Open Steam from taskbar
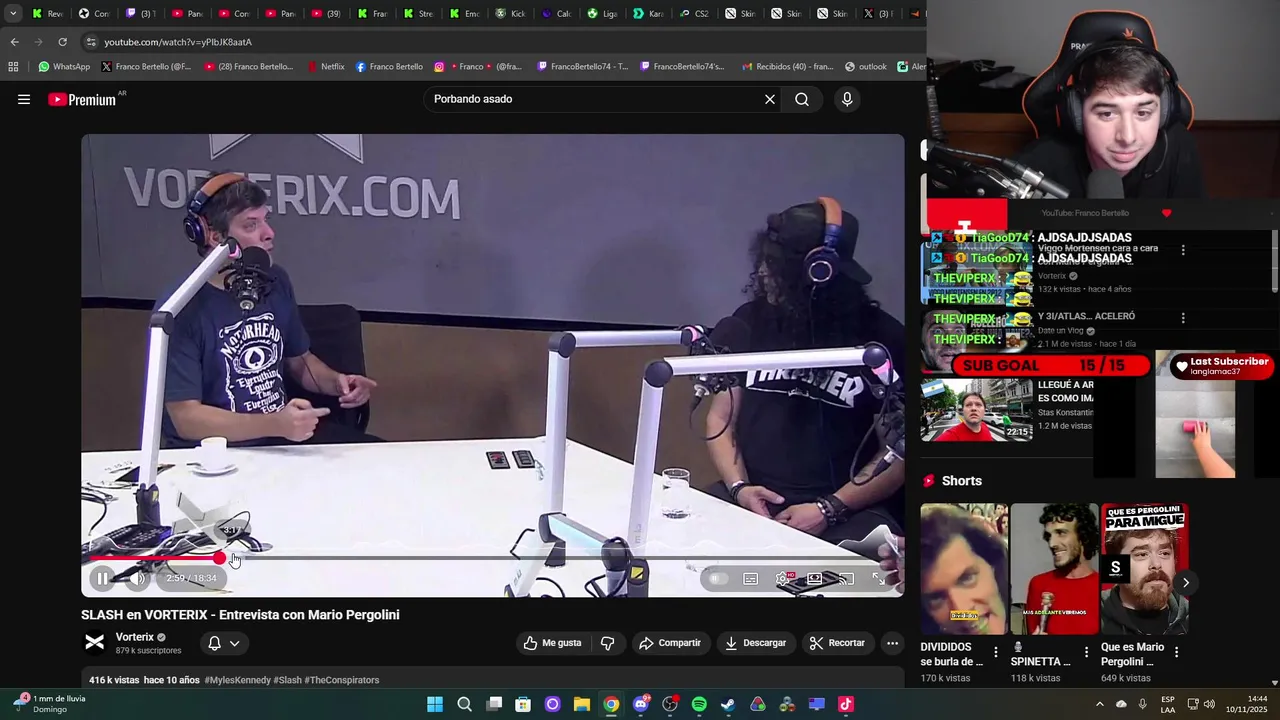Screen dimensions: 1280x720 [728, 704]
